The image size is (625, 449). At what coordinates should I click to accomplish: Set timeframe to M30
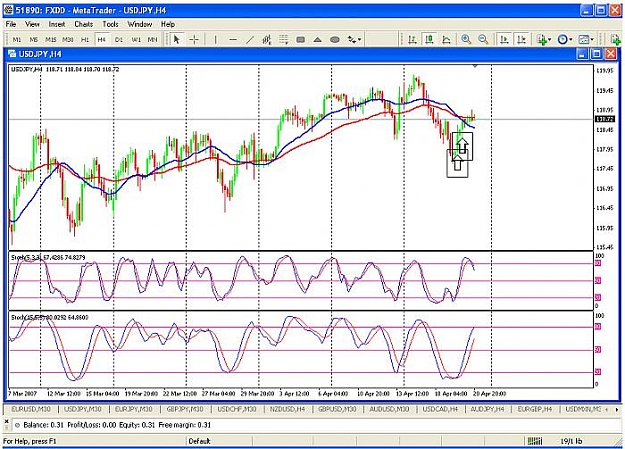(68, 40)
